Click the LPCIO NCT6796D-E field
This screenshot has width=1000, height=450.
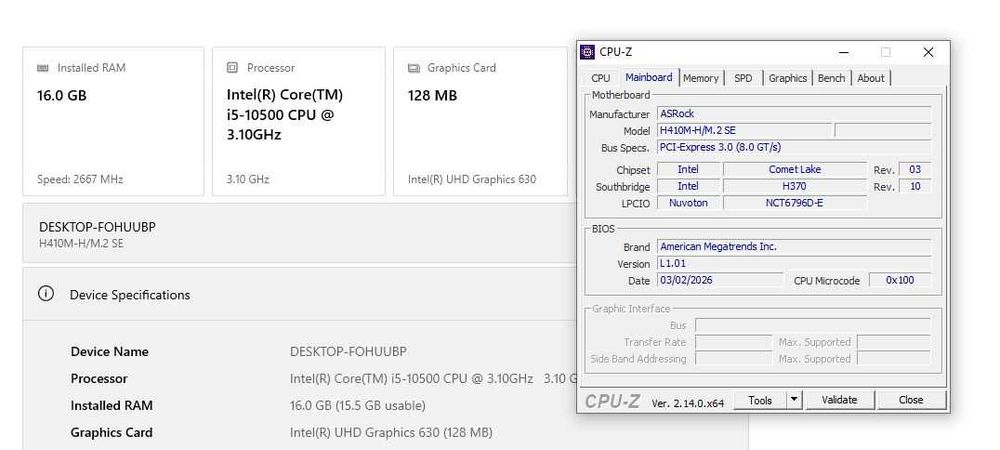[x=795, y=203]
